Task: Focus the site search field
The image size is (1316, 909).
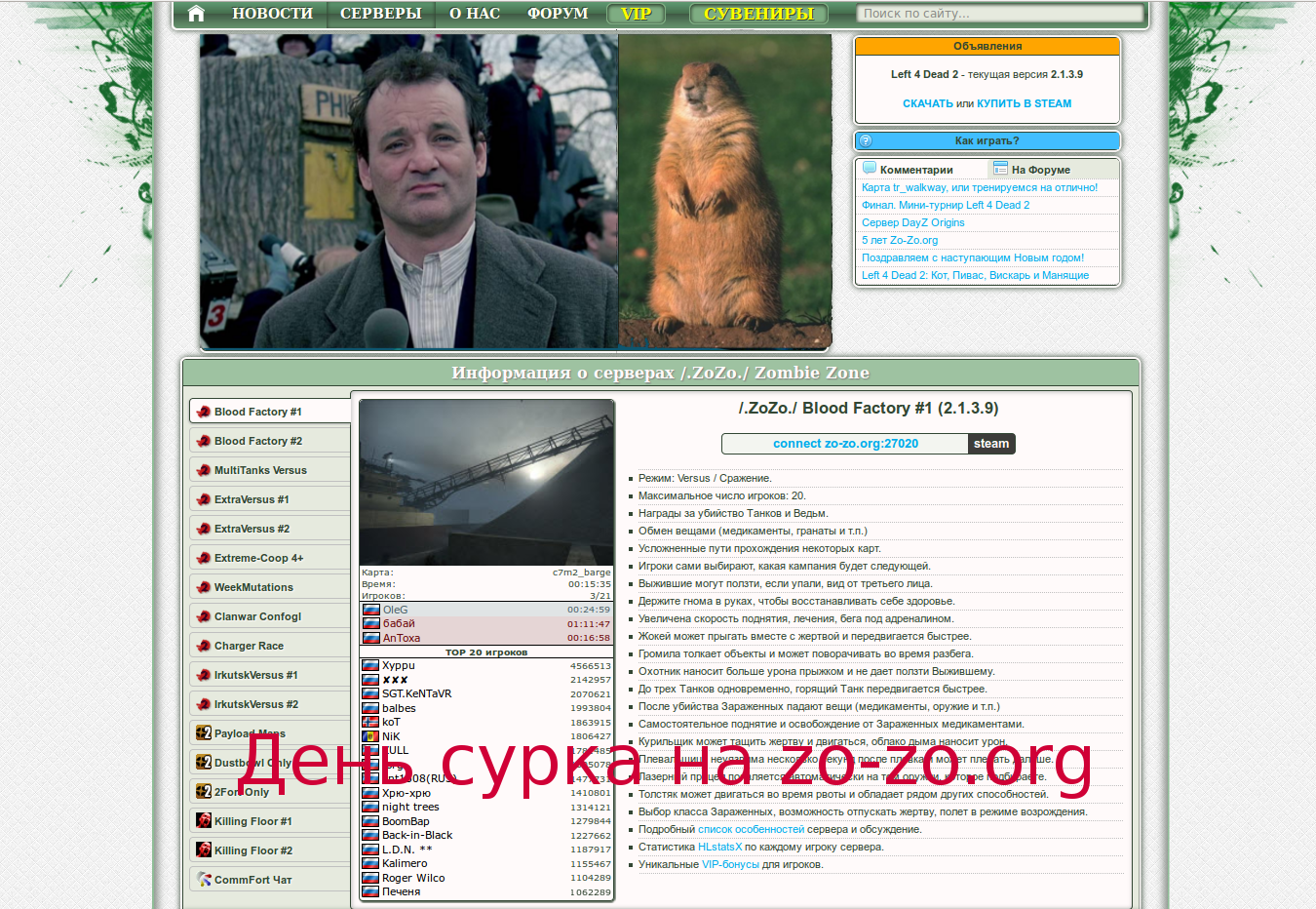Action: coord(999,14)
